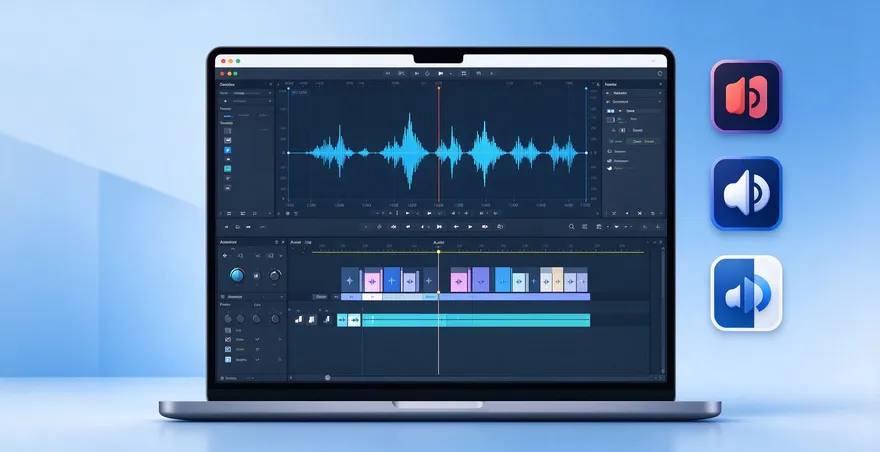The width and height of the screenshot is (880, 452).
Task: Collapse the lower-left section header chevron
Action: coord(282,296)
